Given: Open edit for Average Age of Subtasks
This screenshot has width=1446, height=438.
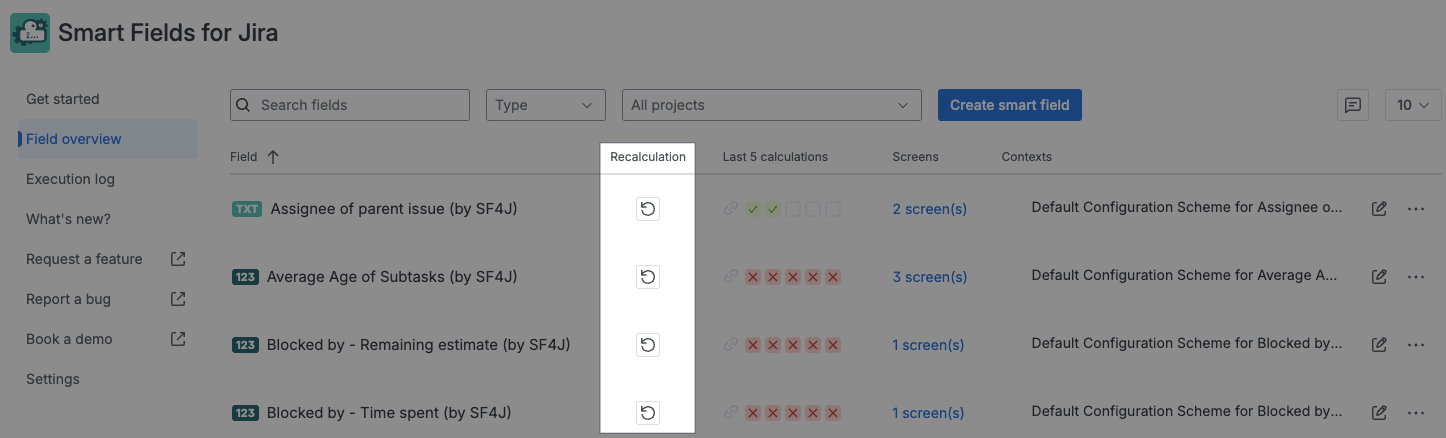Looking at the screenshot, I should pyautogui.click(x=1379, y=277).
